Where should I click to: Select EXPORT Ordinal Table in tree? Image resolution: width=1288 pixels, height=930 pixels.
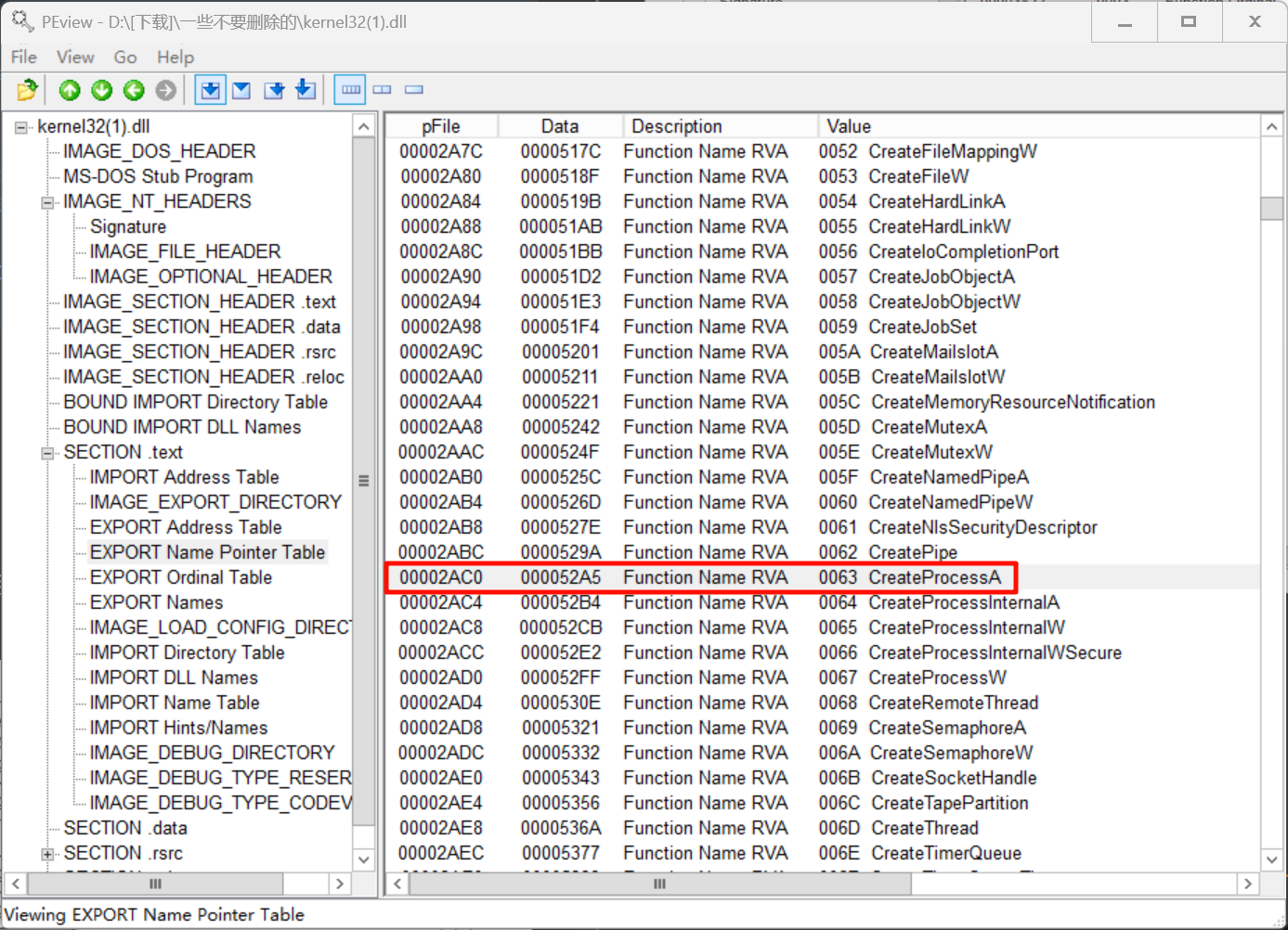click(180, 577)
